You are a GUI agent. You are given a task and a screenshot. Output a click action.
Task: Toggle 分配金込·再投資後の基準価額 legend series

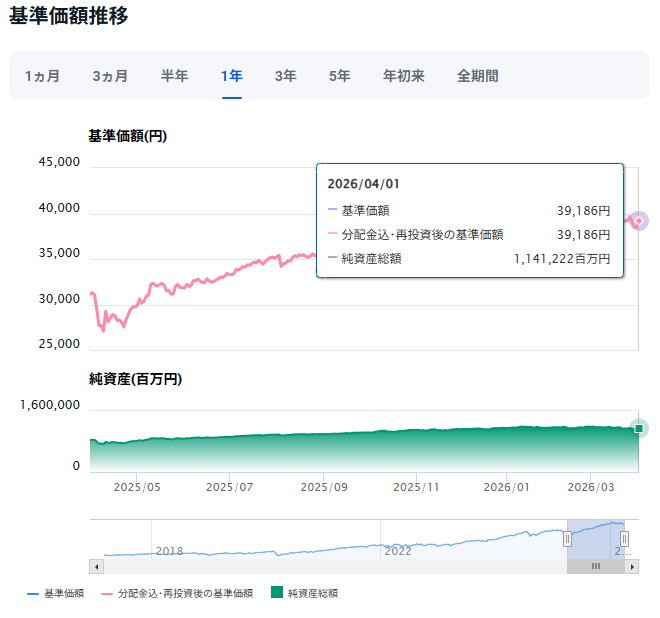pyautogui.click(x=177, y=593)
